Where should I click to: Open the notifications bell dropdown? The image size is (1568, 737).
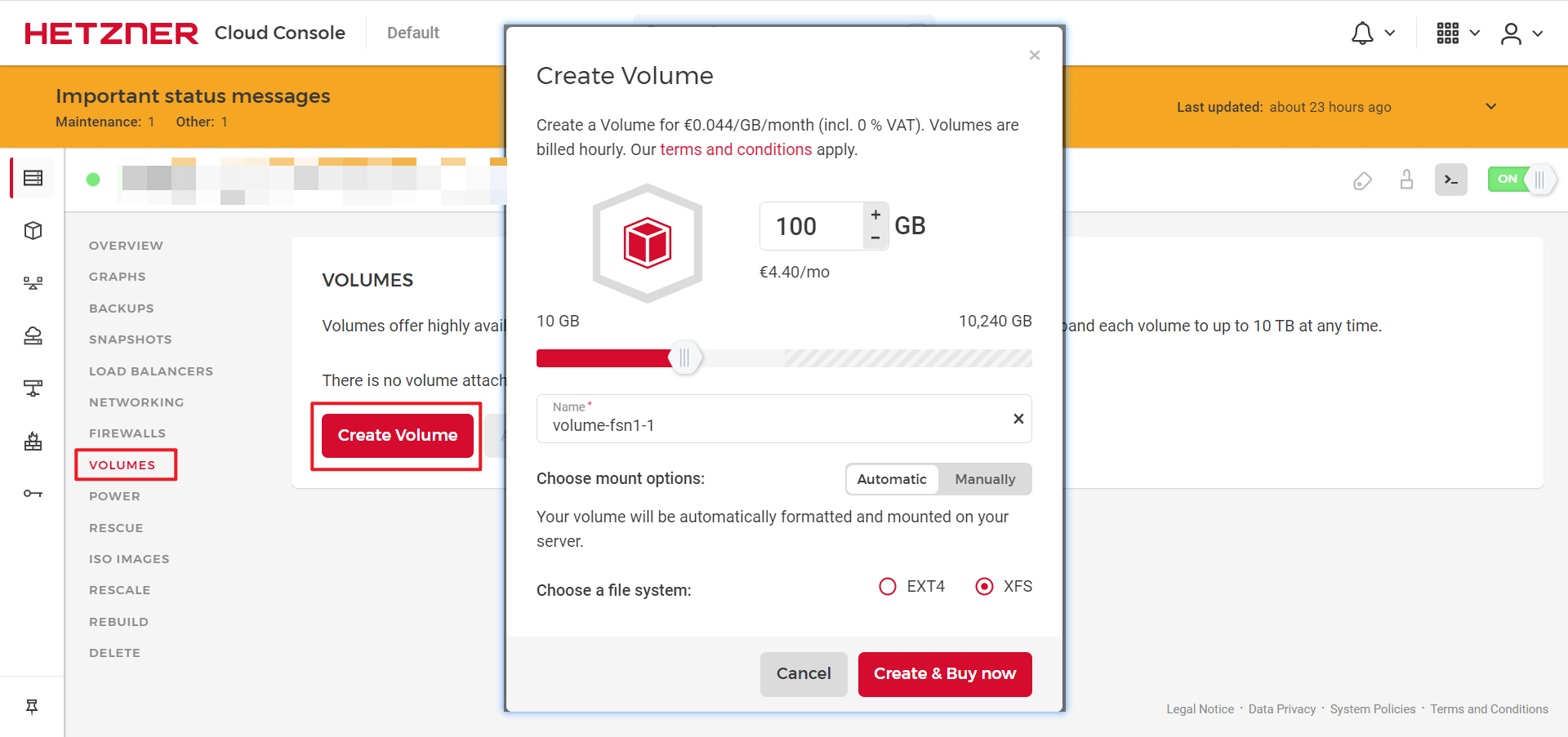(x=1372, y=33)
